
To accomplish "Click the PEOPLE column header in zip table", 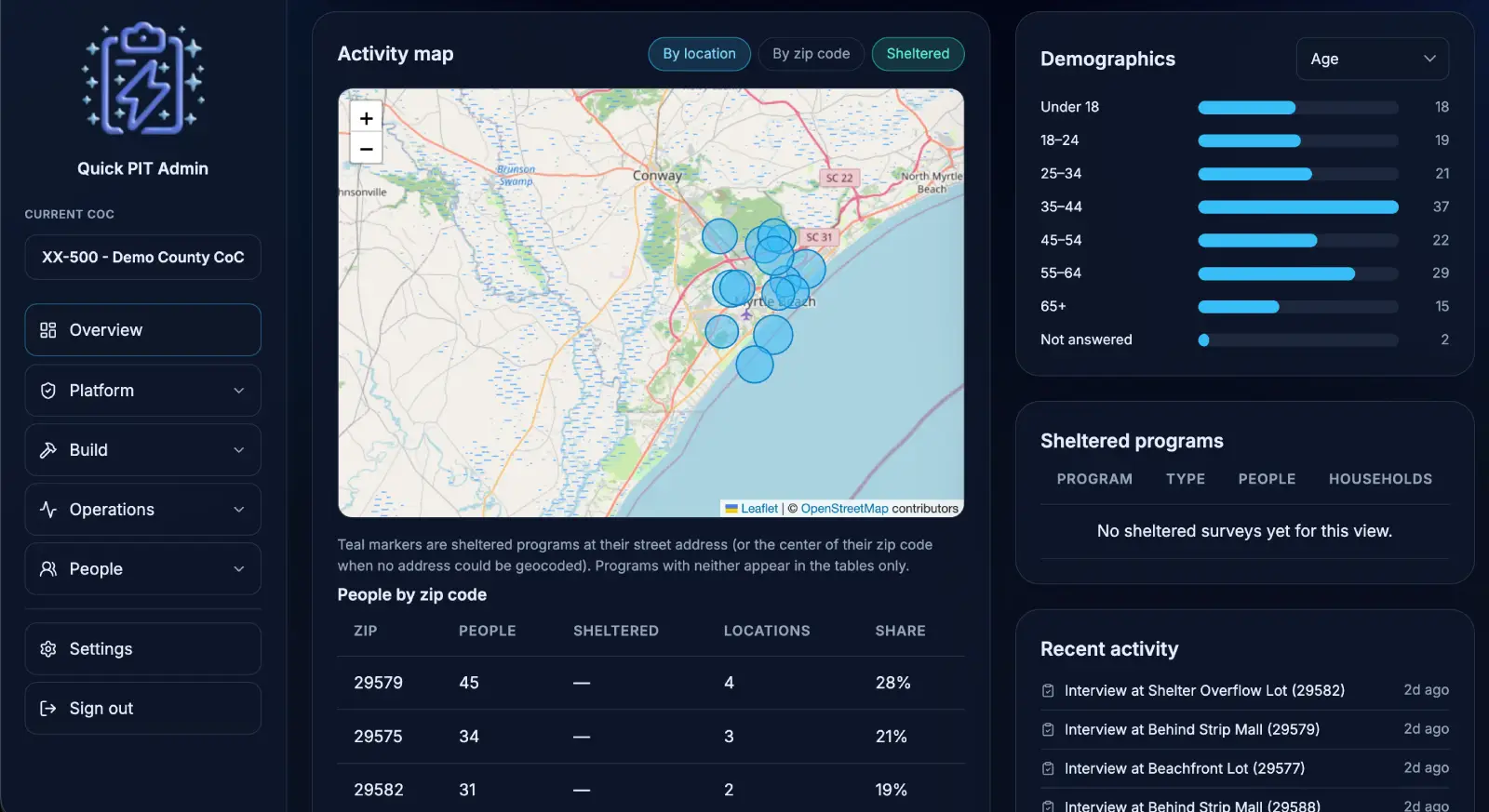I will (x=487, y=631).
